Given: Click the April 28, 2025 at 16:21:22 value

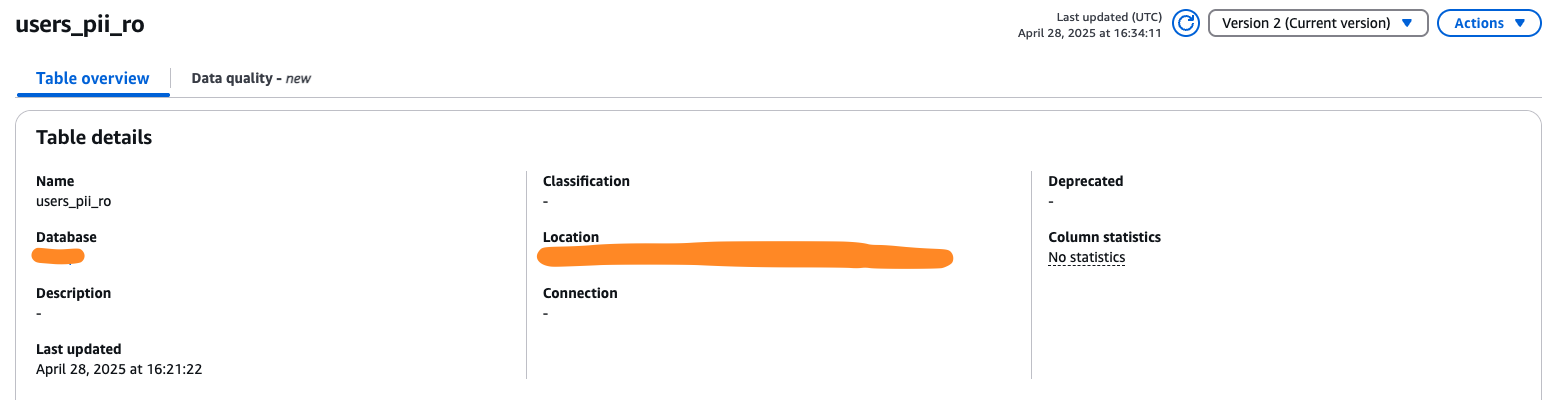Looking at the screenshot, I should [x=119, y=369].
